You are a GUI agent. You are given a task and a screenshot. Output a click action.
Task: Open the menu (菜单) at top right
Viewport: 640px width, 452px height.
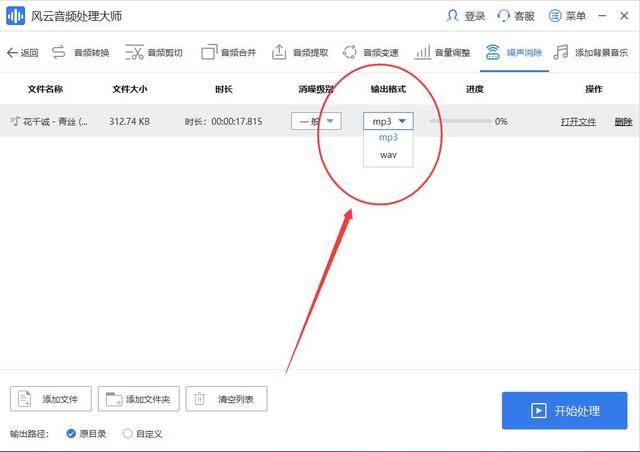pyautogui.click(x=567, y=16)
